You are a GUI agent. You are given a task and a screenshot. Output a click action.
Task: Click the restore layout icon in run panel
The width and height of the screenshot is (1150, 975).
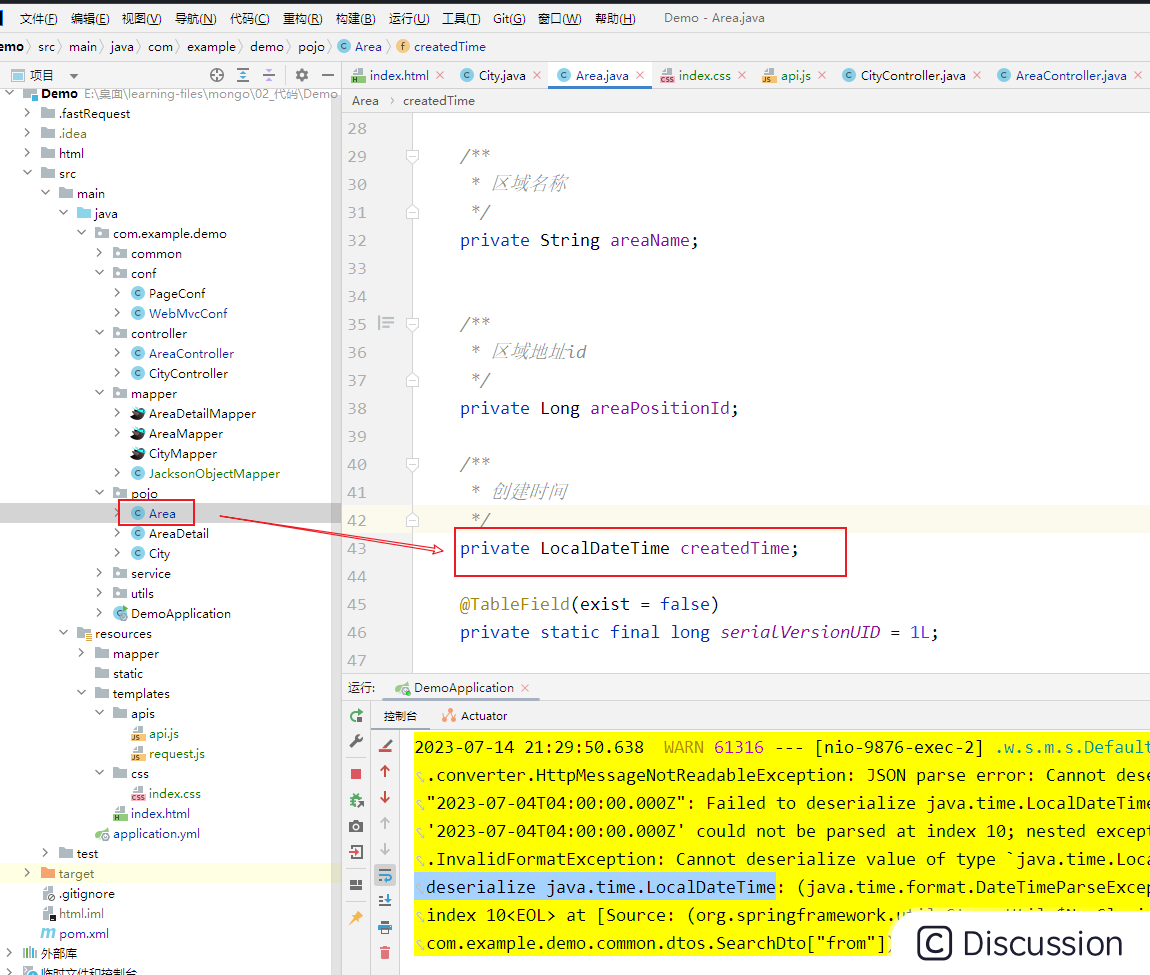pos(356,885)
